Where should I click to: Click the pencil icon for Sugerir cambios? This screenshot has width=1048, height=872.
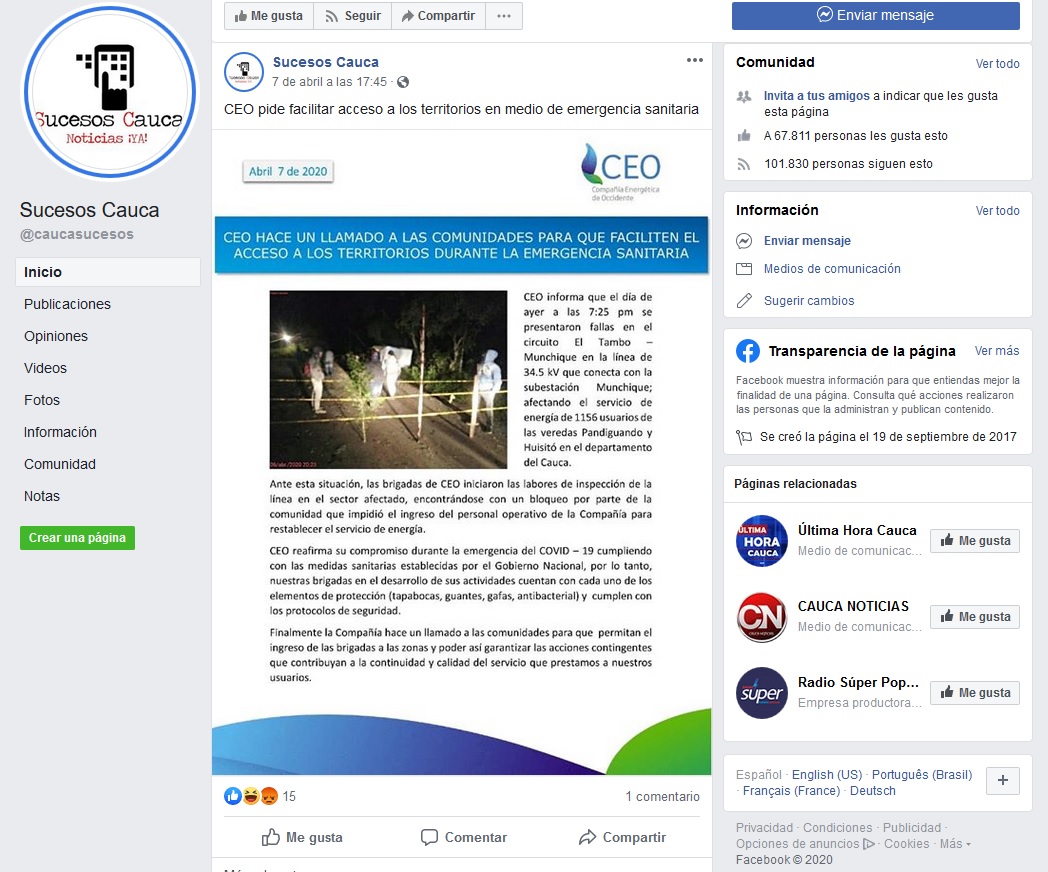coord(744,301)
